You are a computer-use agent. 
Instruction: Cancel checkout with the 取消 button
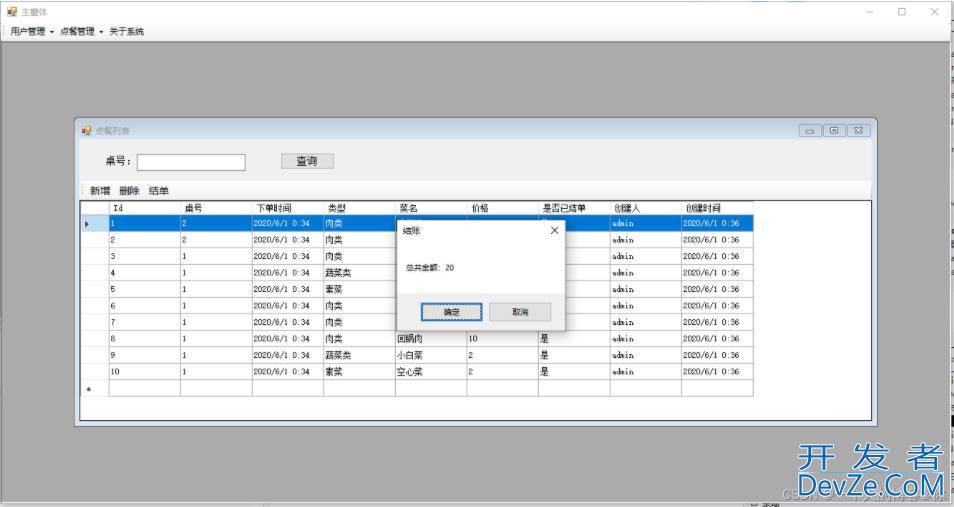[x=520, y=312]
